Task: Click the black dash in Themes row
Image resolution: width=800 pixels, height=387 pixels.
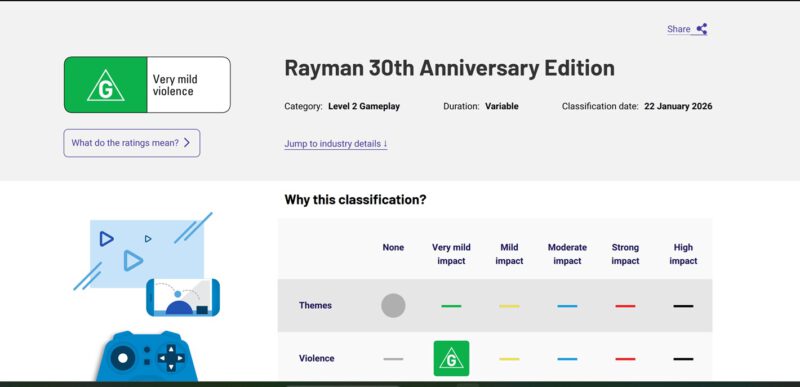Action: tap(683, 306)
